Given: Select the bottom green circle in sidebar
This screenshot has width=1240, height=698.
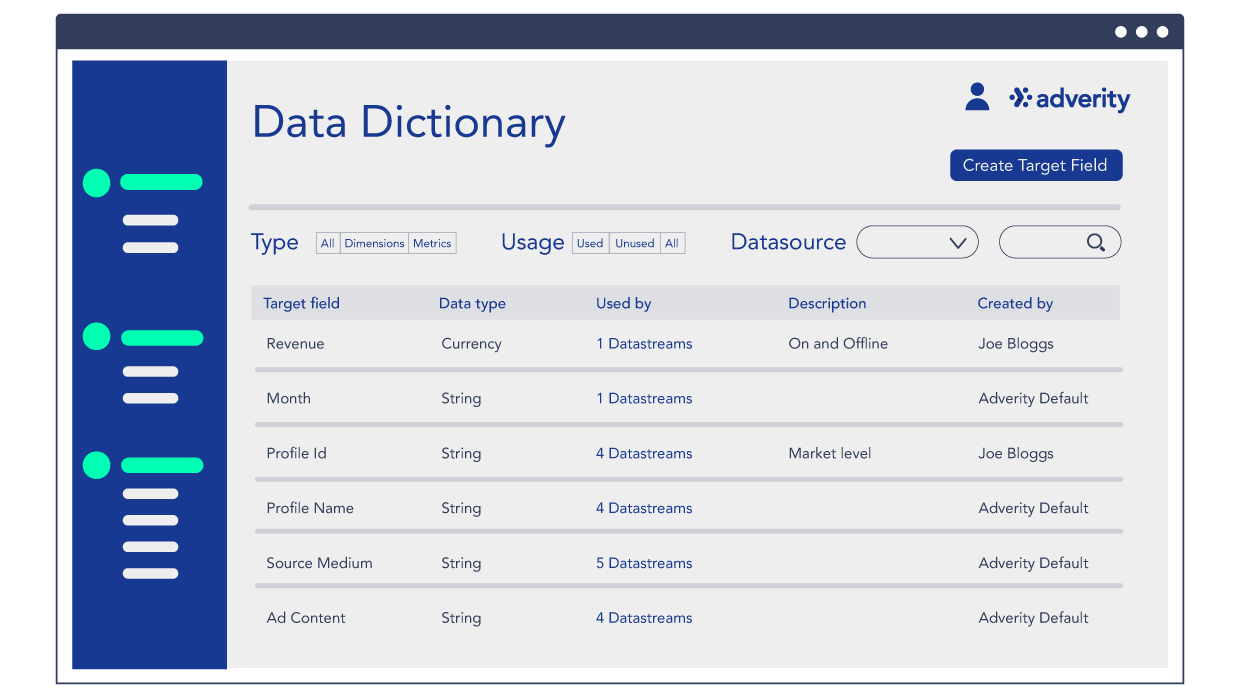Looking at the screenshot, I should (x=96, y=465).
